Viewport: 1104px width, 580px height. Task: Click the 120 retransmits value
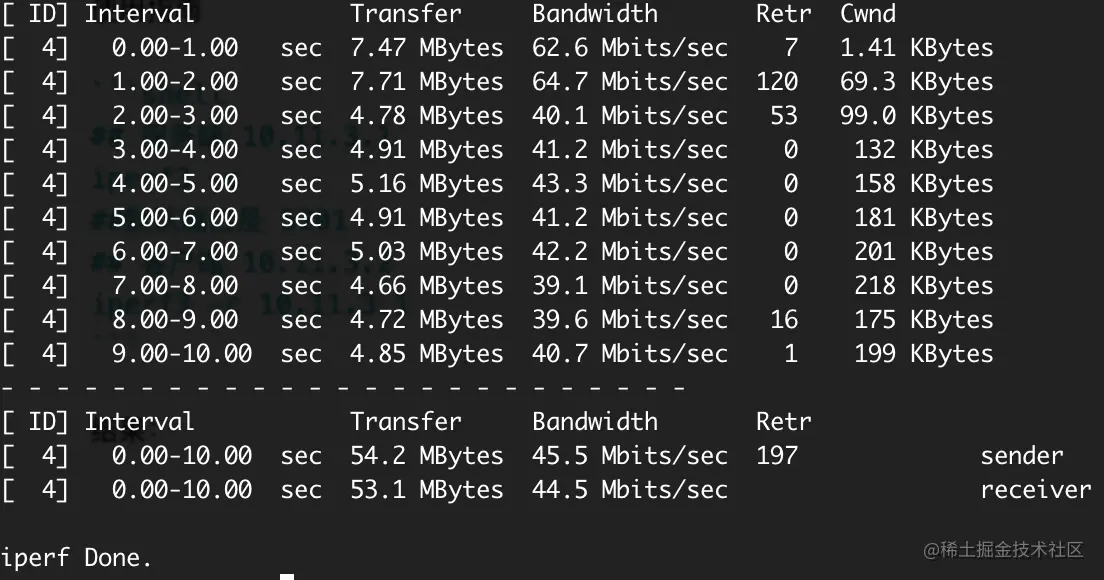[777, 82]
